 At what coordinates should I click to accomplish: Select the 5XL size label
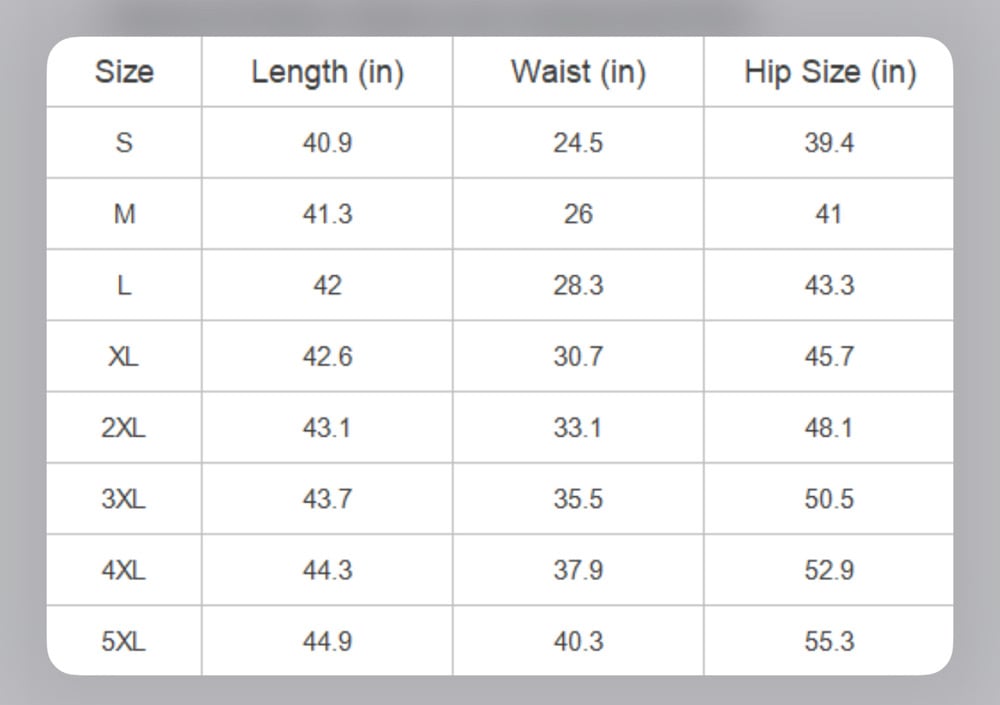tap(124, 641)
